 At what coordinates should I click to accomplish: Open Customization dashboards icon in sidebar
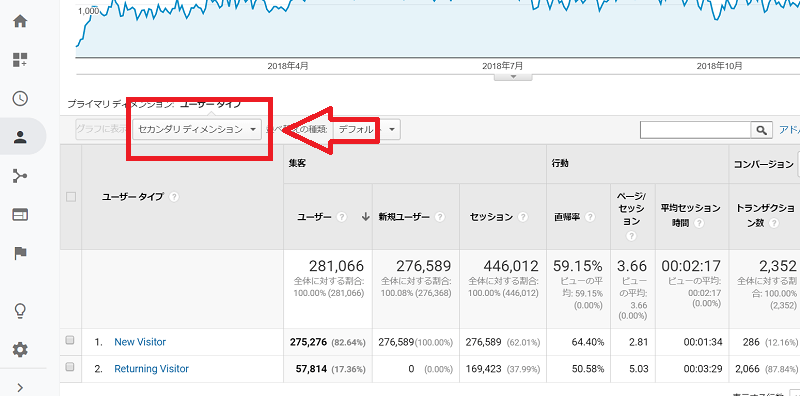tap(20, 60)
